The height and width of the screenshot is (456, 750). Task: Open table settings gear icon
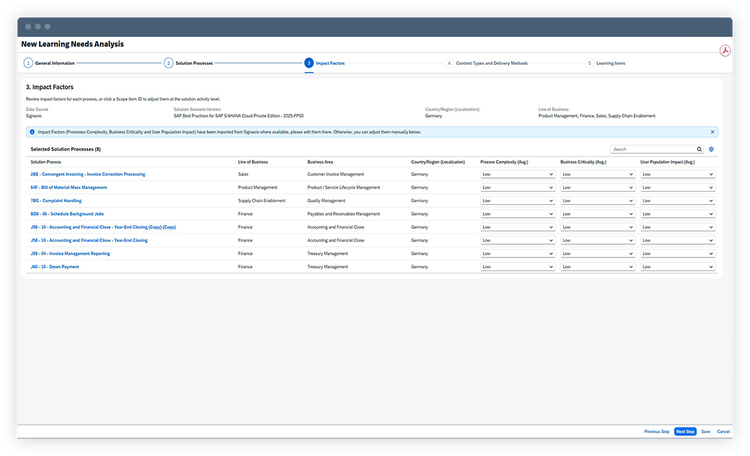tap(711, 149)
